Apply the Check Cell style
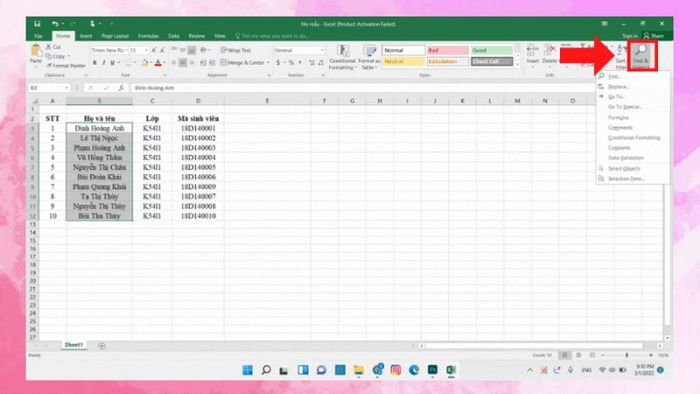The width and height of the screenshot is (700, 394). [492, 62]
